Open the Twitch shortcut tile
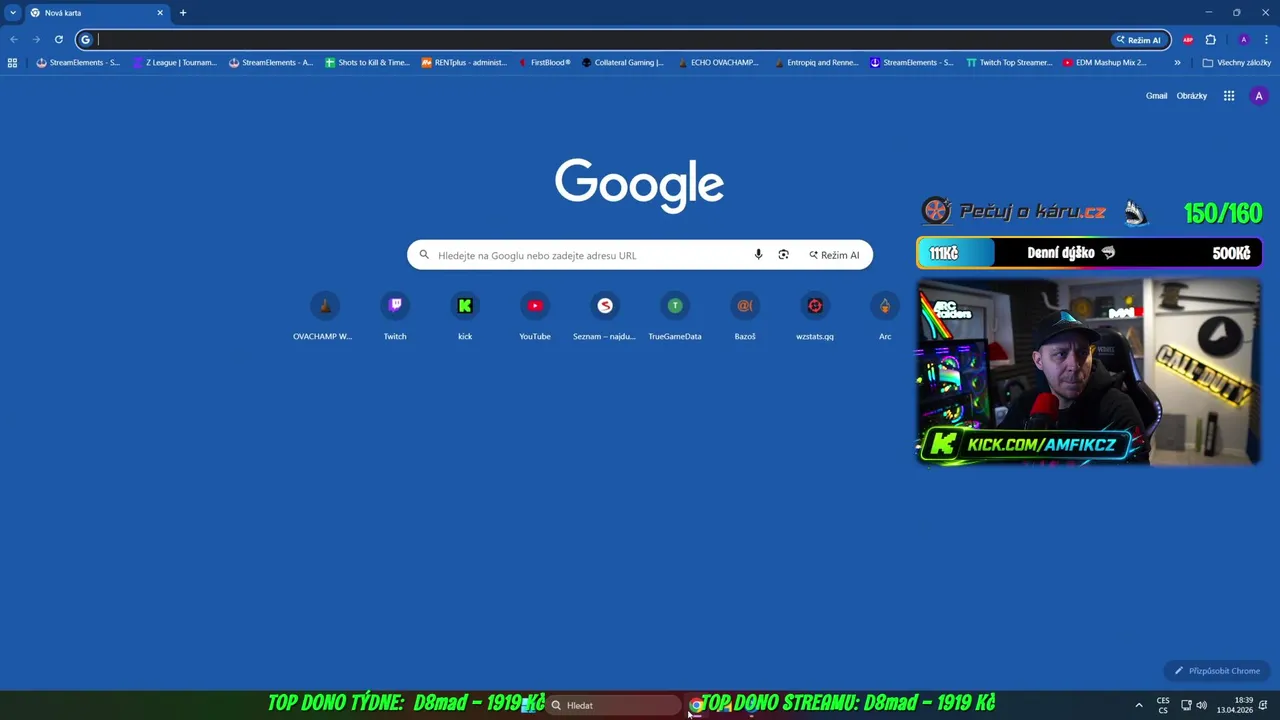 pyautogui.click(x=395, y=317)
